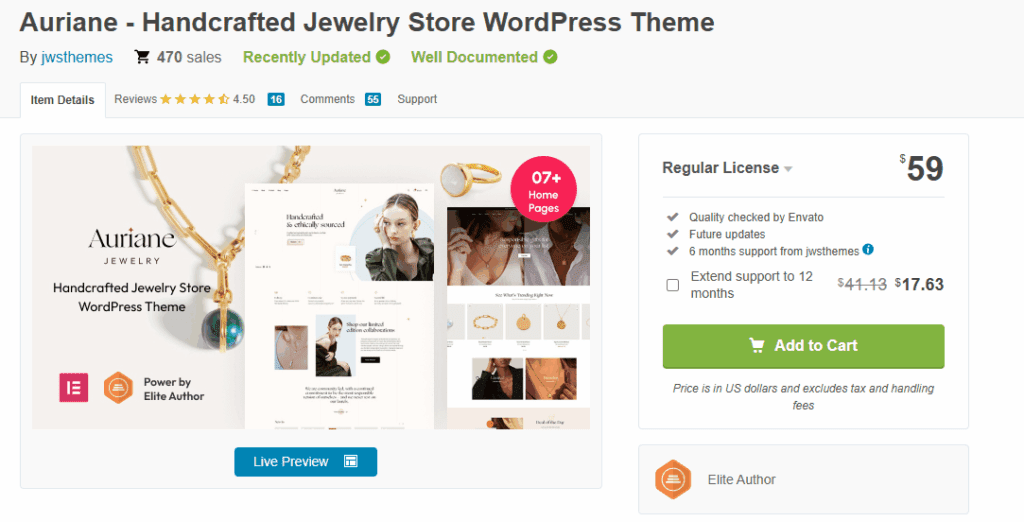Click the layout icon in Live Preview button

tap(351, 461)
